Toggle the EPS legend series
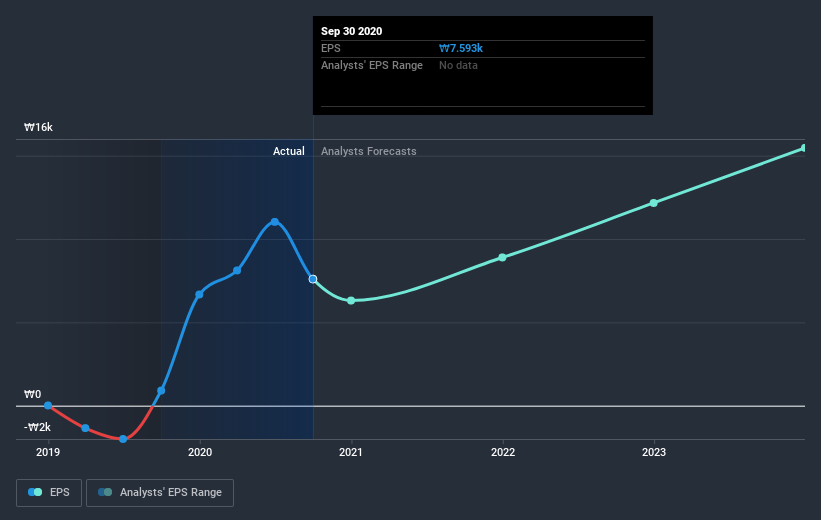This screenshot has width=821, height=520. [49, 492]
